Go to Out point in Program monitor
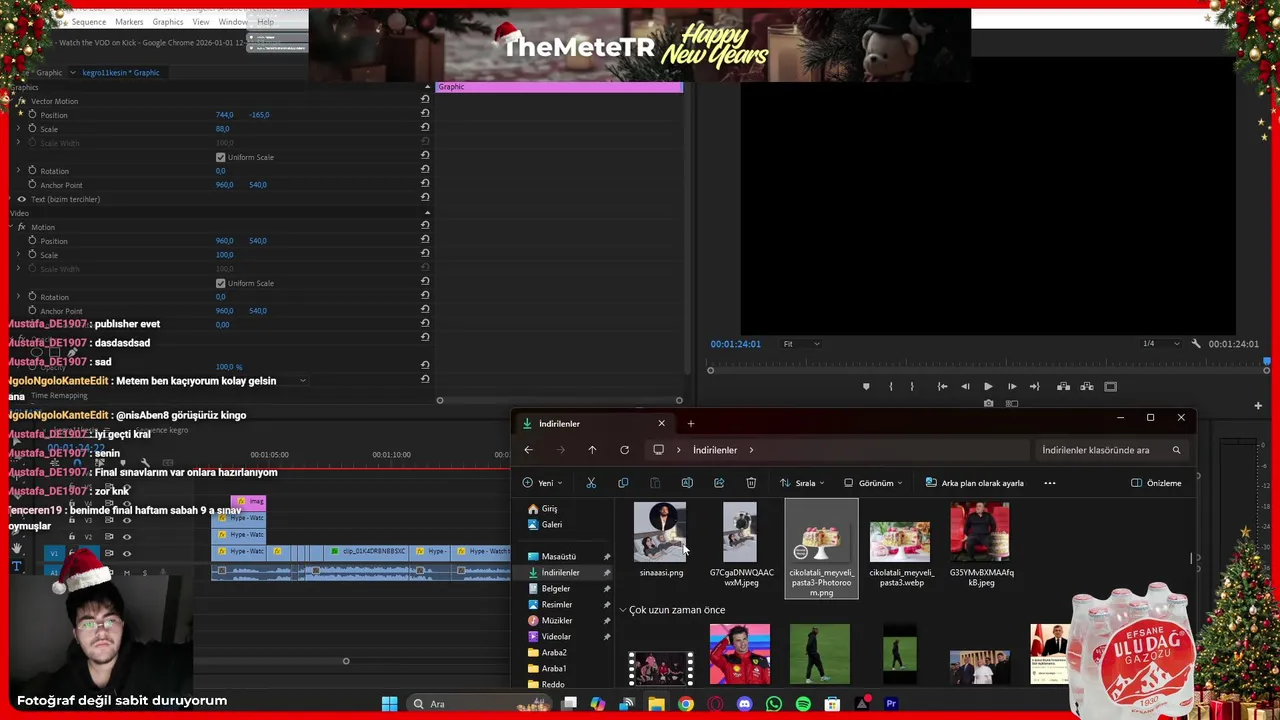This screenshot has width=1280, height=720. click(x=1035, y=386)
